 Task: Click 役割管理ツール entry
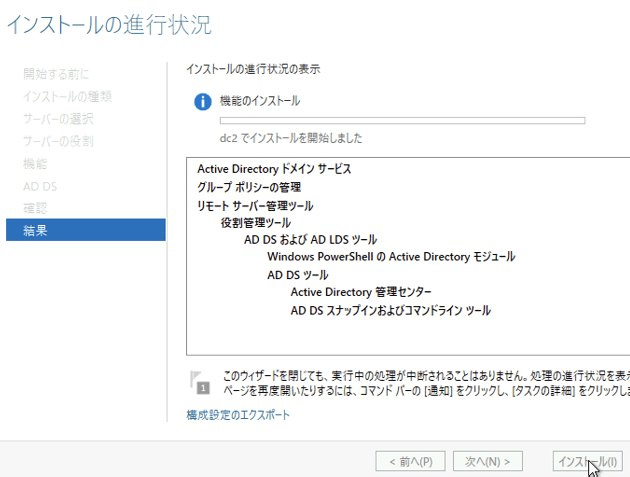256,223
